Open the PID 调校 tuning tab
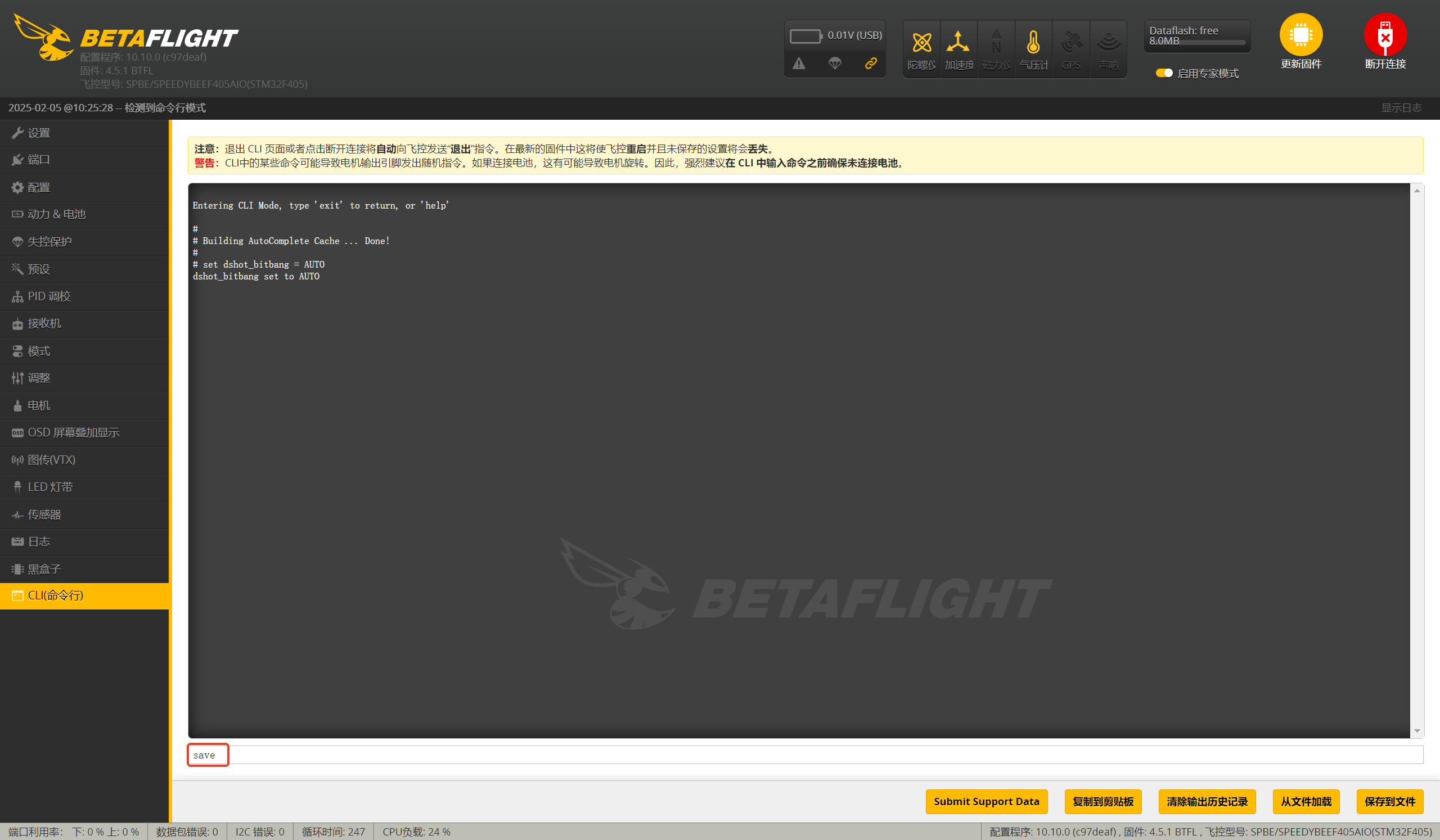Viewport: 1440px width, 840px height. click(x=84, y=296)
